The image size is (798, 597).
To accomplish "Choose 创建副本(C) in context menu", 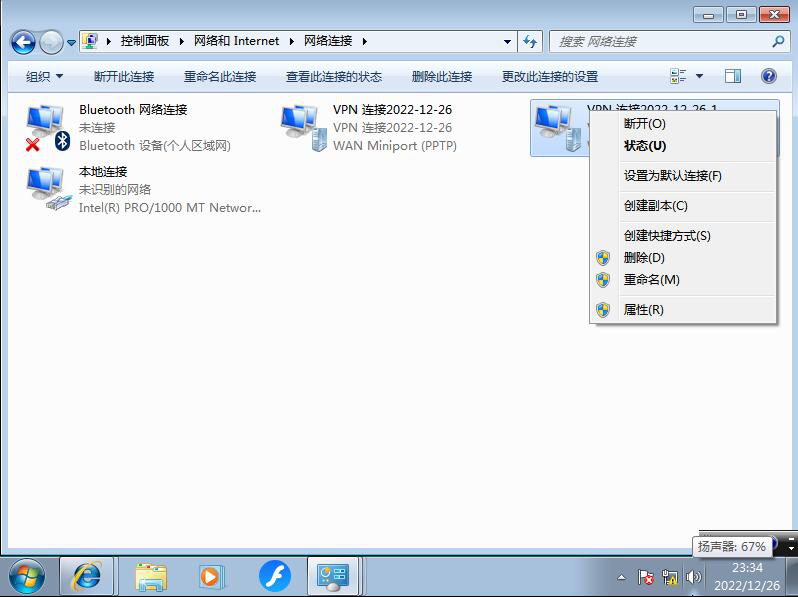I will click(x=683, y=206).
